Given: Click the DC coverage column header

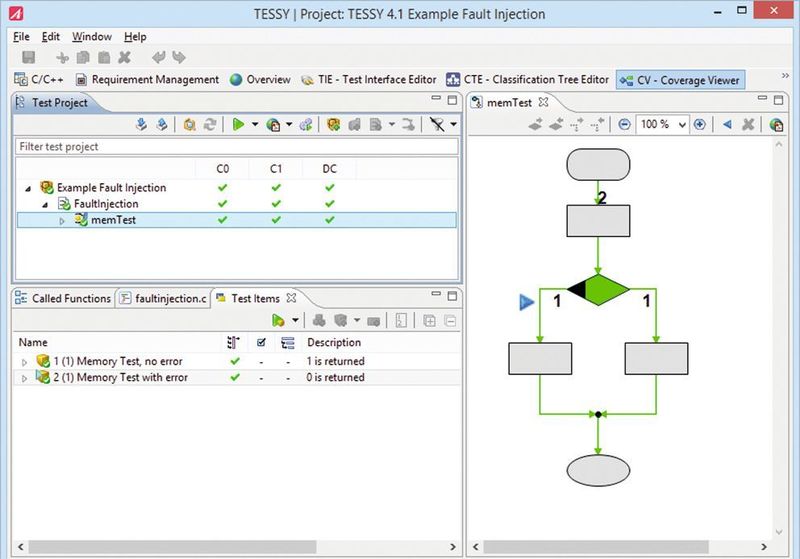Looking at the screenshot, I should click(x=330, y=169).
